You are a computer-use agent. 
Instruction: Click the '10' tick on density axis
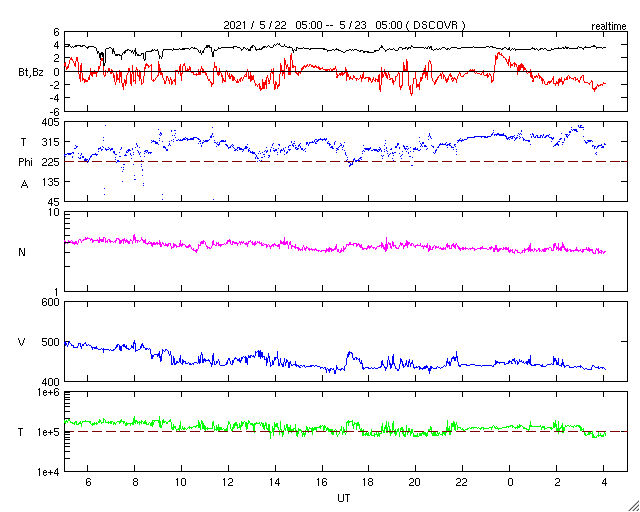pyautogui.click(x=54, y=213)
